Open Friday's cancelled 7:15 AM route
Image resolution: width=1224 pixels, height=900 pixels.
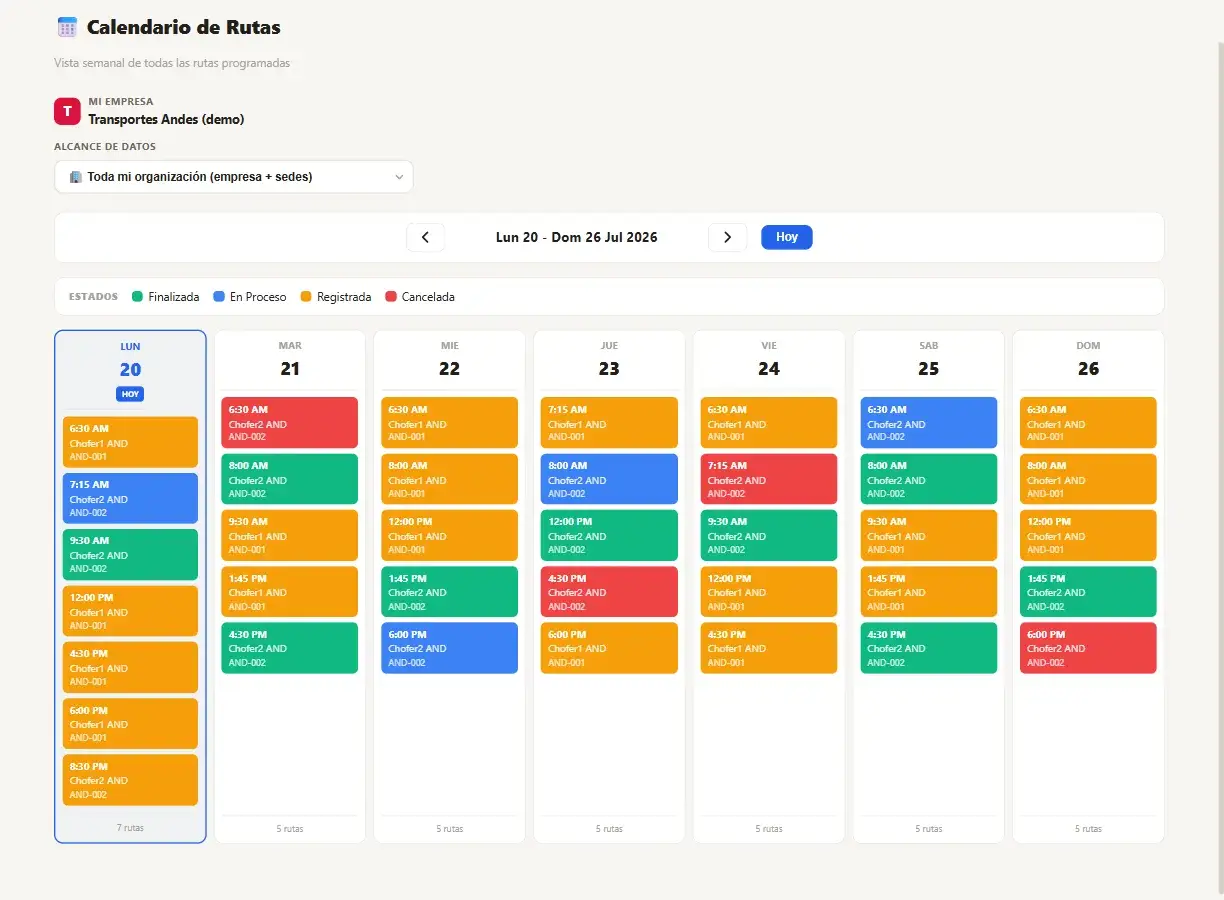[769, 479]
